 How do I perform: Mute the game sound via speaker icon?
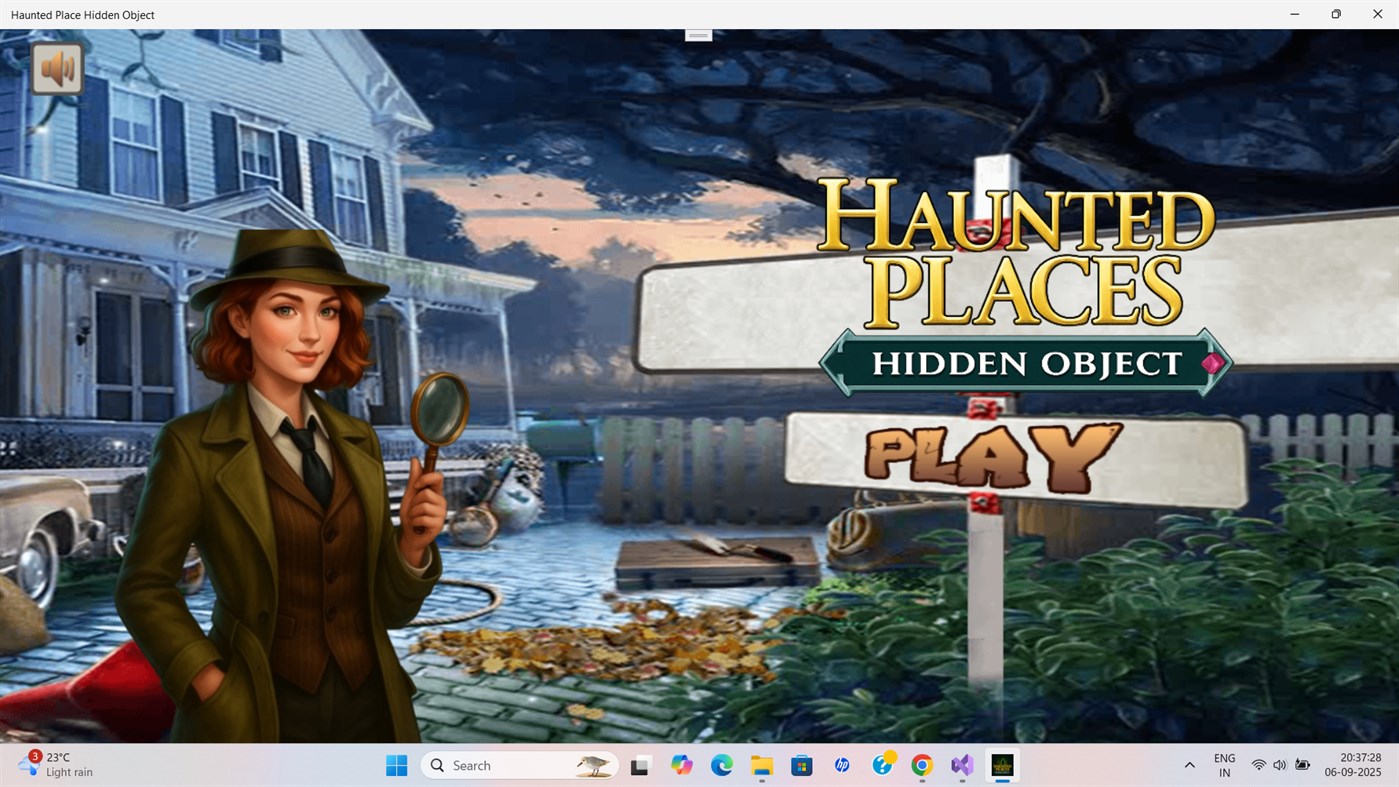point(57,68)
